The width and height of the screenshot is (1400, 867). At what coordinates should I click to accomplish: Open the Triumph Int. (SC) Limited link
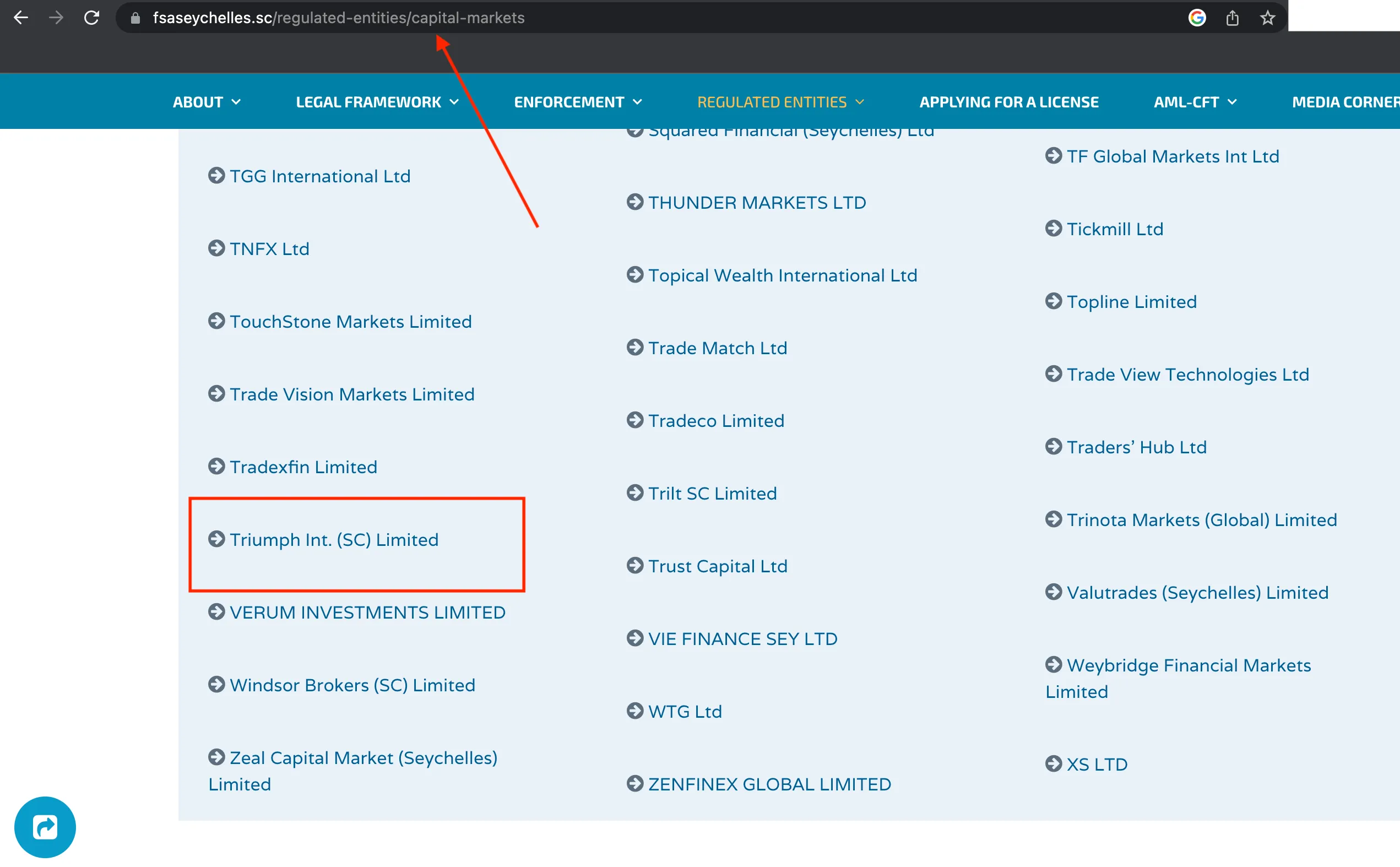click(x=334, y=540)
